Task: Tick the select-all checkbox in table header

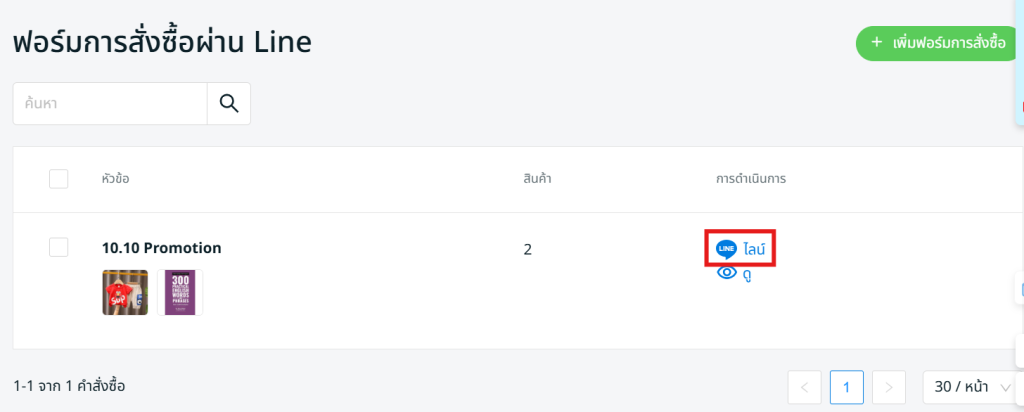Action: pos(59,179)
